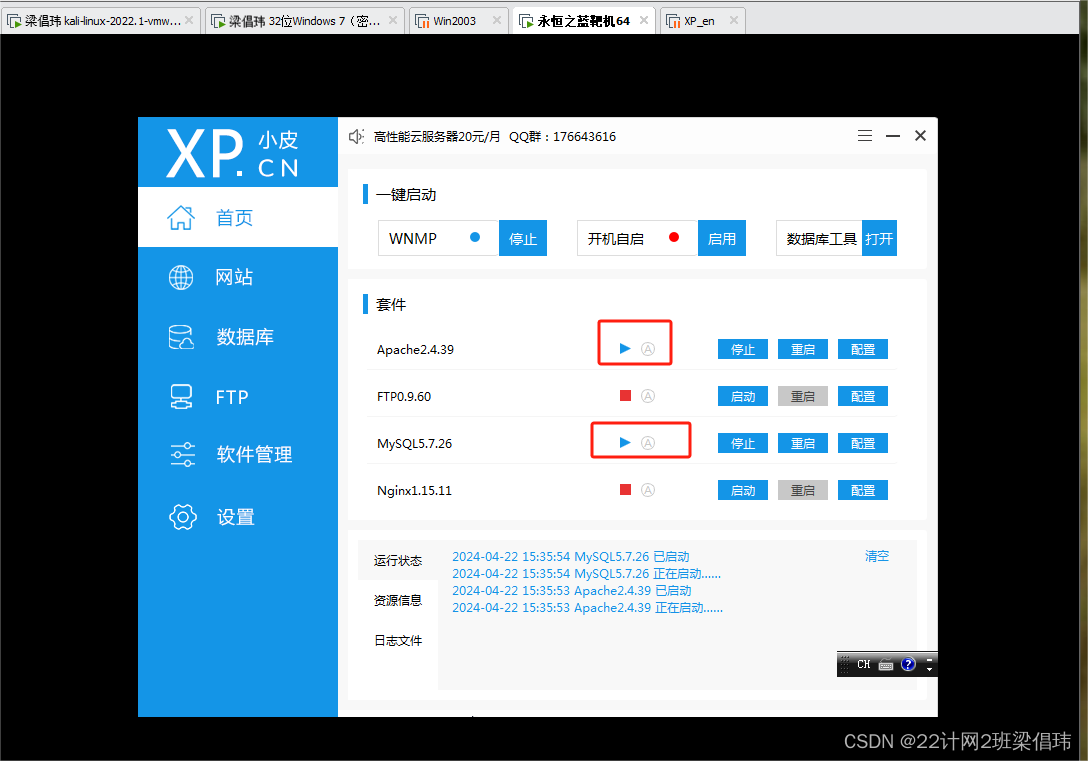Toggle Nginx1.15.11 auto-start A icon
Image resolution: width=1088 pixels, height=761 pixels.
(x=647, y=490)
